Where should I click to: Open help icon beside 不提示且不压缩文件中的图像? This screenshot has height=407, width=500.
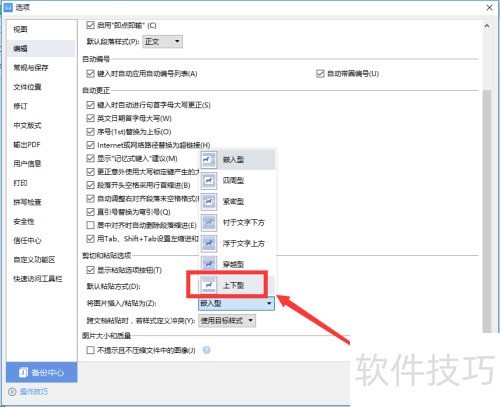point(207,350)
